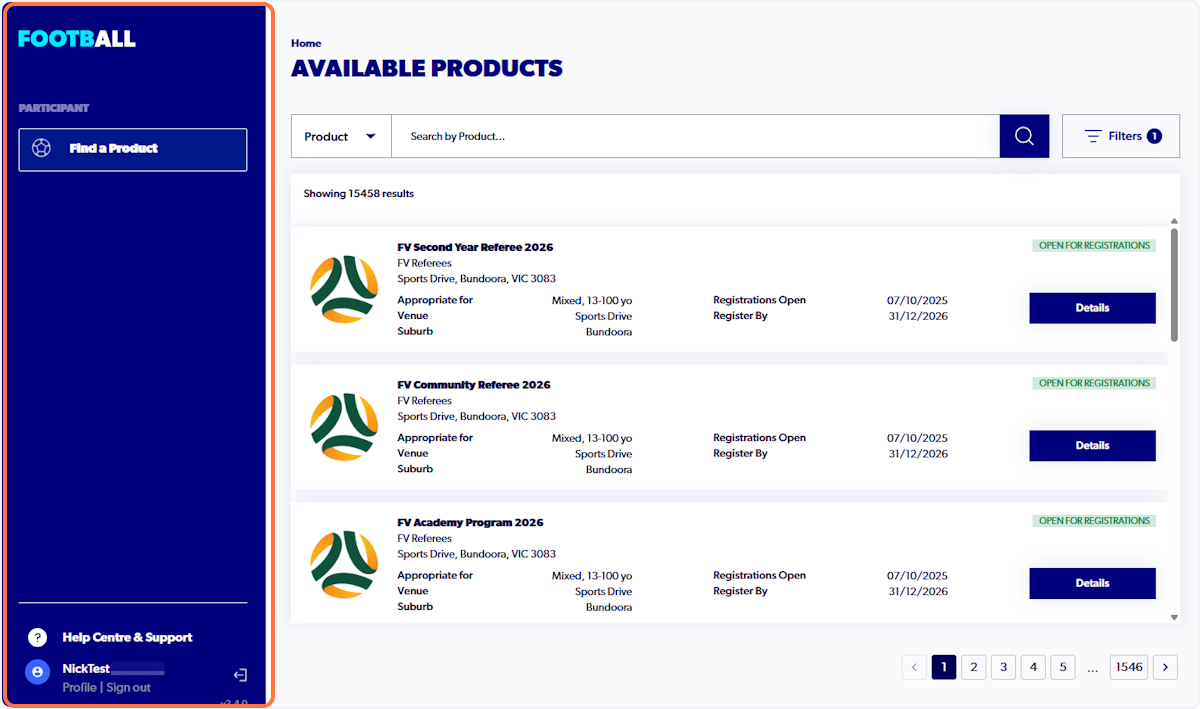The width and height of the screenshot is (1200, 709).
Task: Open Find a Product menu item
Action: [x=133, y=149]
